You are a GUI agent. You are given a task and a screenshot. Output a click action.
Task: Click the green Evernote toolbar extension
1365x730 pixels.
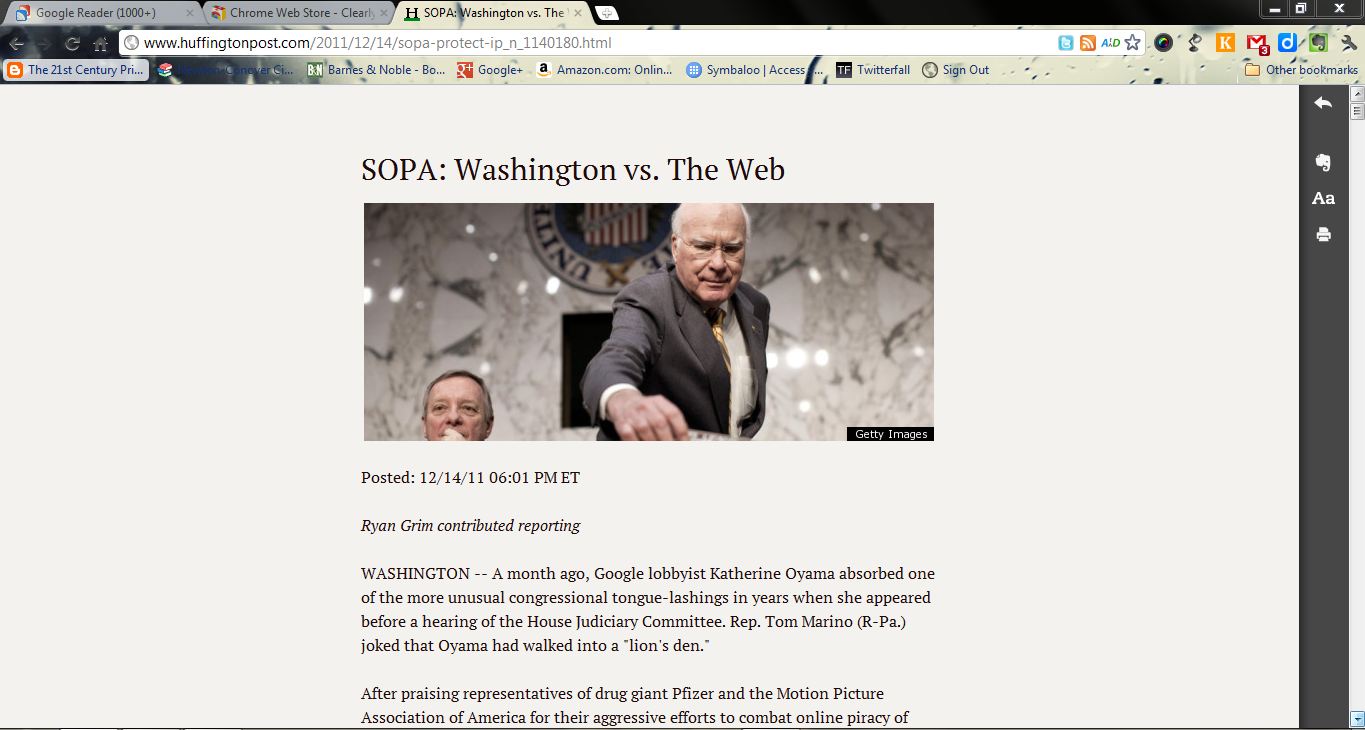(x=1318, y=43)
